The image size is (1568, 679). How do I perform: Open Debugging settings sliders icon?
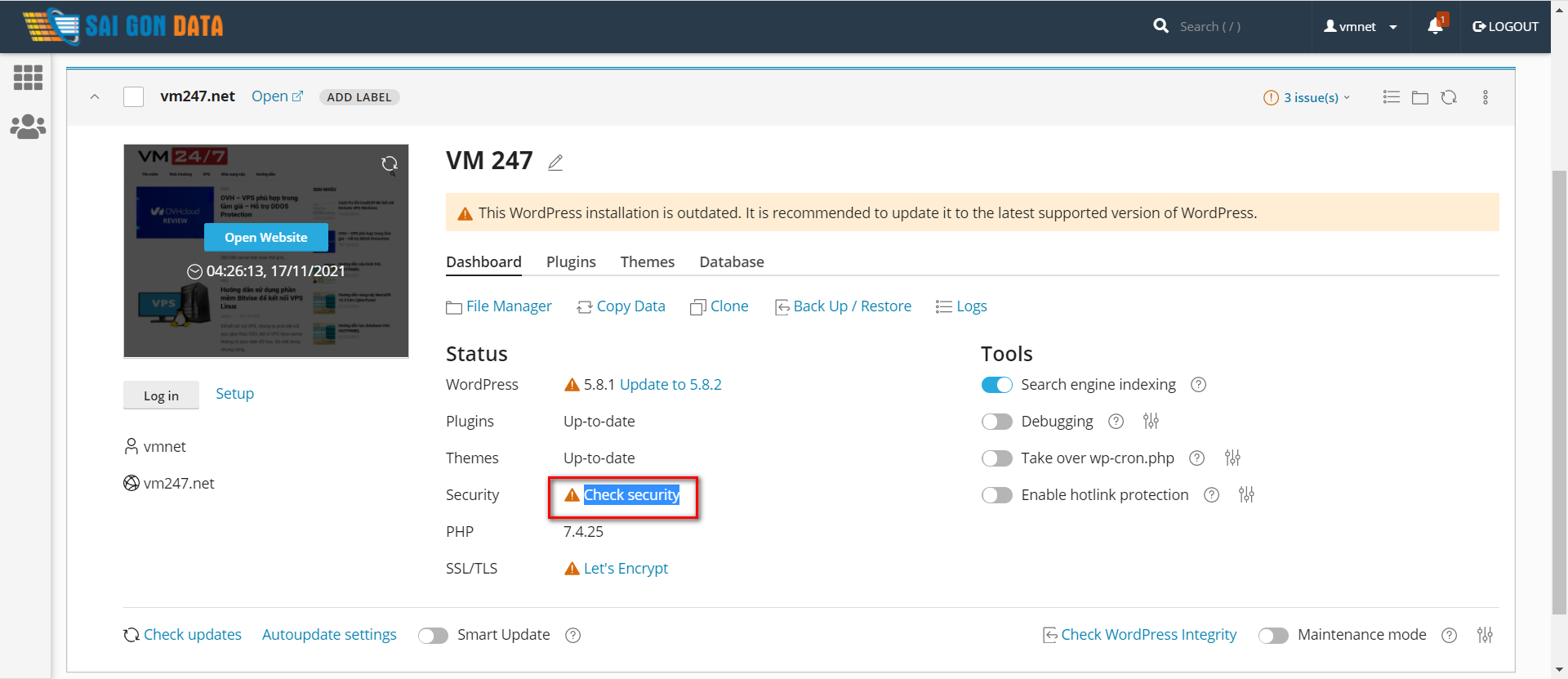tap(1151, 422)
